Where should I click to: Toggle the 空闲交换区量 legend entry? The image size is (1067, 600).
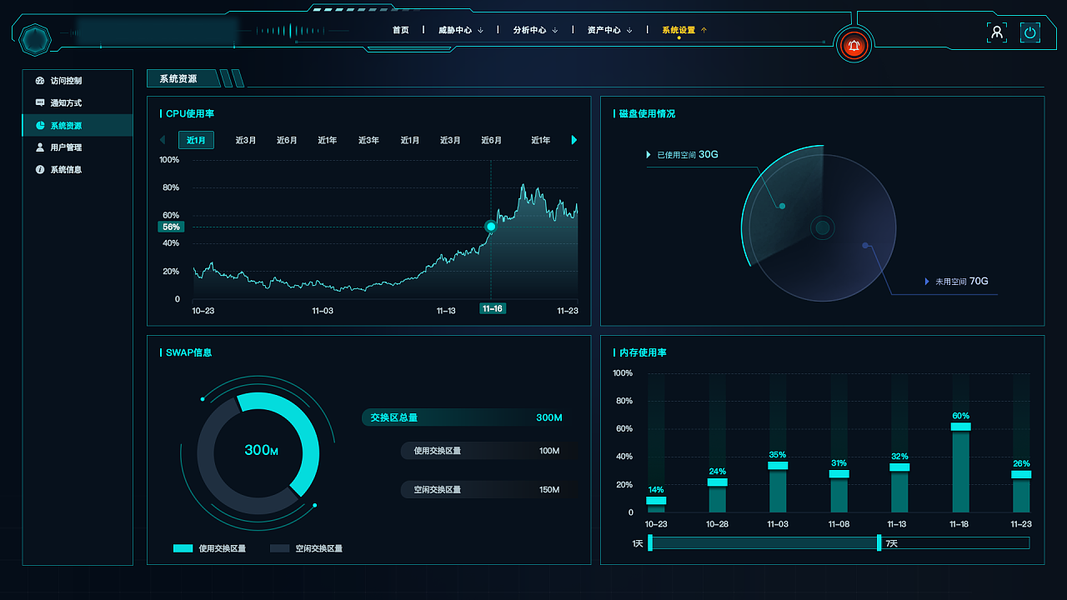click(x=306, y=548)
